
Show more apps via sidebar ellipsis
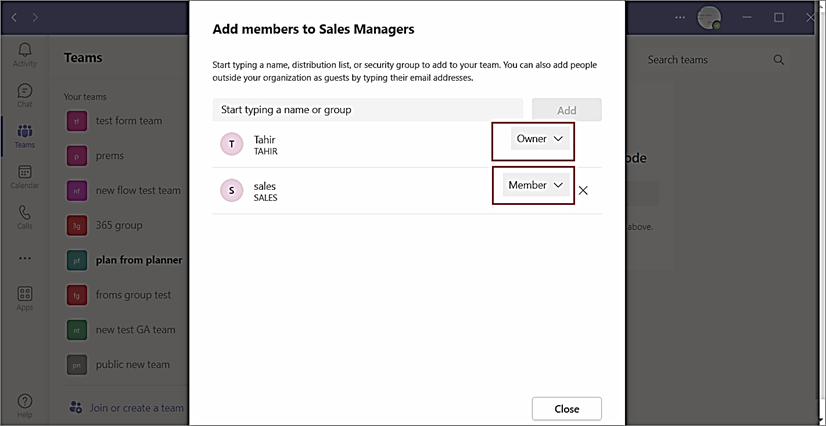point(25,259)
